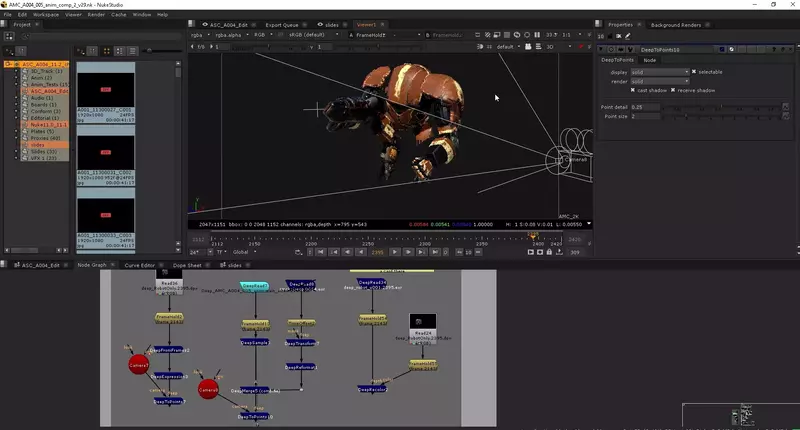Toggle the receive shadow checkbox

[x=673, y=90]
